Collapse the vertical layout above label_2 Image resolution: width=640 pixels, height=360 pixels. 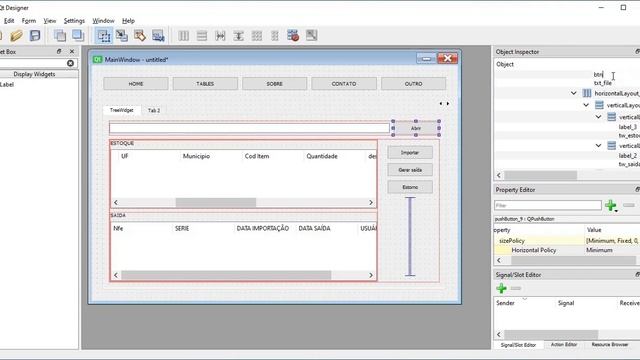[x=598, y=146]
